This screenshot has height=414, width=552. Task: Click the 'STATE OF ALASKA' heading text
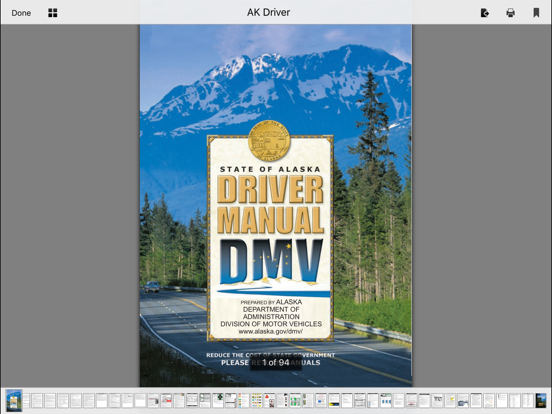(x=270, y=169)
